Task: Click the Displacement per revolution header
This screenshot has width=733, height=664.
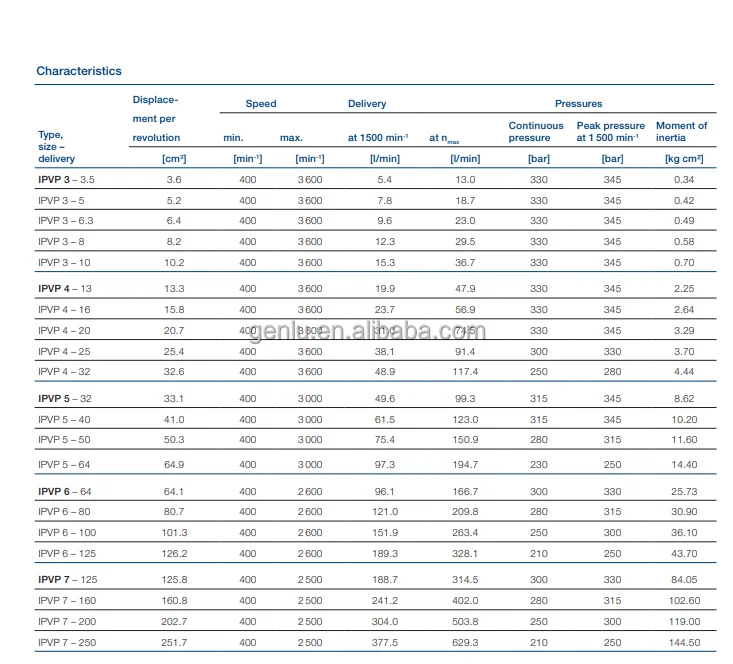Action: click(x=156, y=118)
